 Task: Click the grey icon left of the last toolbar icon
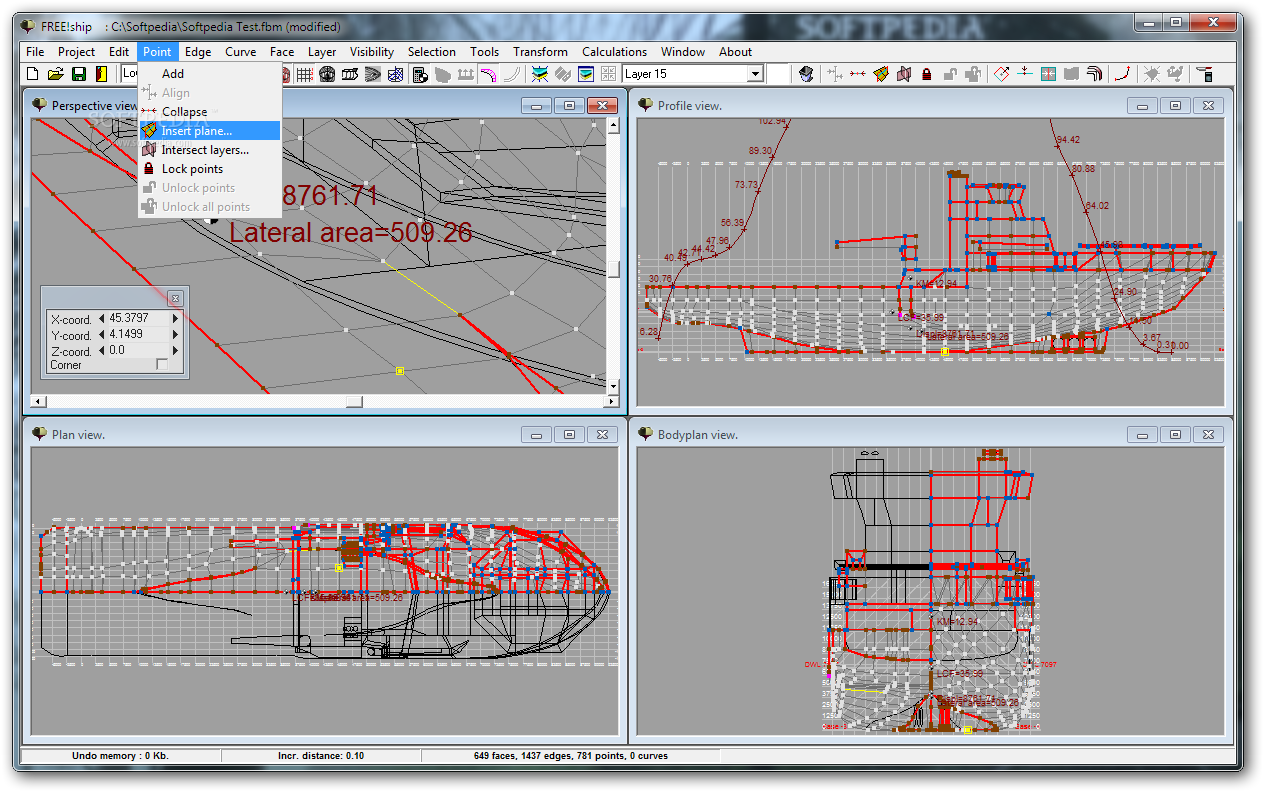(1174, 73)
